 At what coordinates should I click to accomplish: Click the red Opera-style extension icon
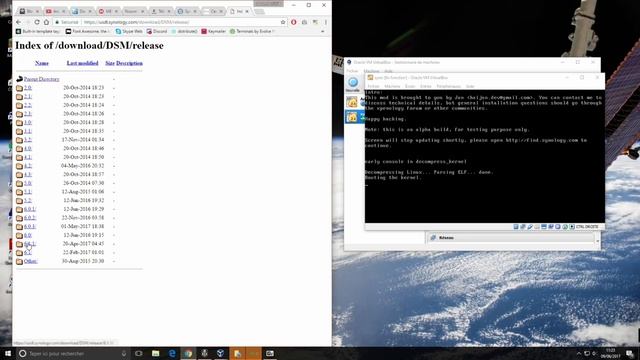293,22
